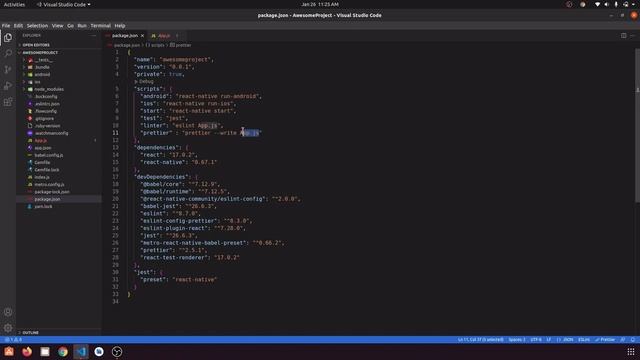Viewport: 640px width, 360px height.
Task: Switch to the package.json editor tab
Action: coord(125,36)
